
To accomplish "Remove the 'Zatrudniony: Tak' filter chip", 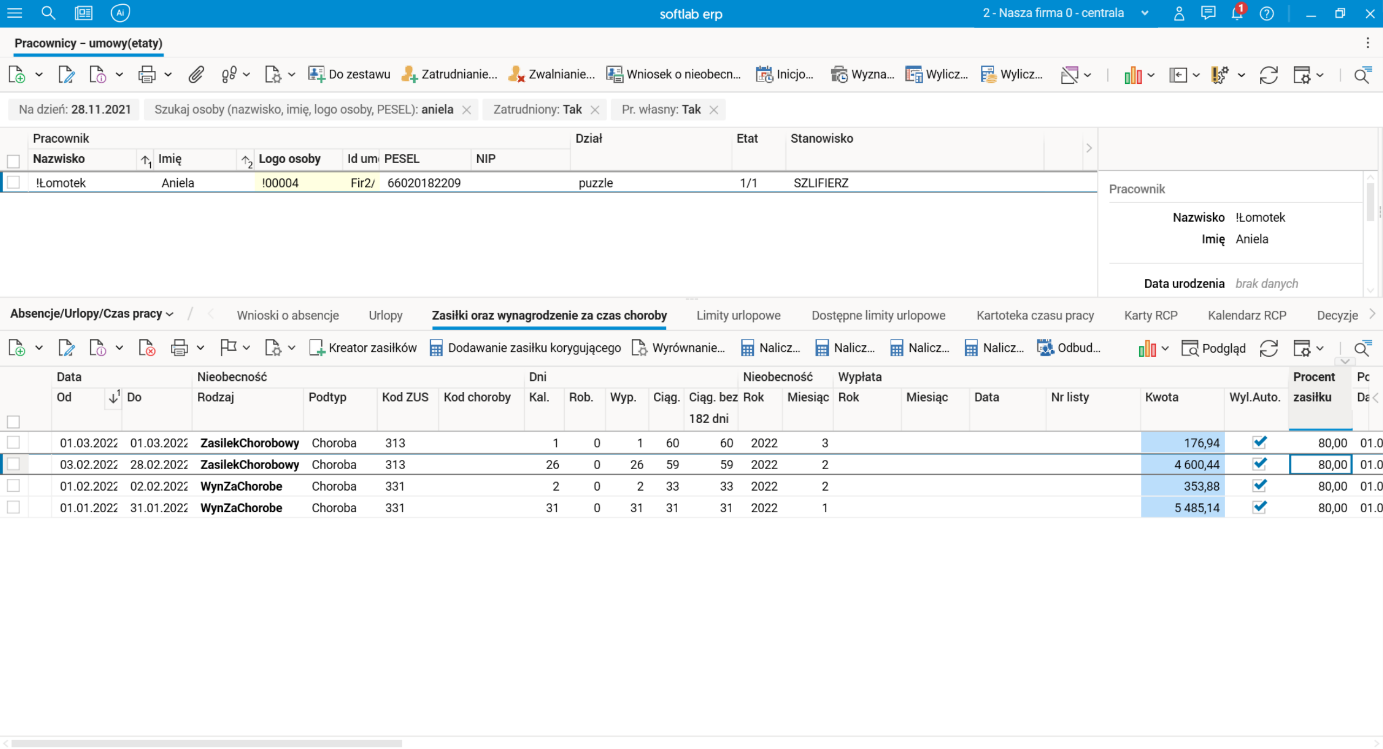I will (595, 110).
